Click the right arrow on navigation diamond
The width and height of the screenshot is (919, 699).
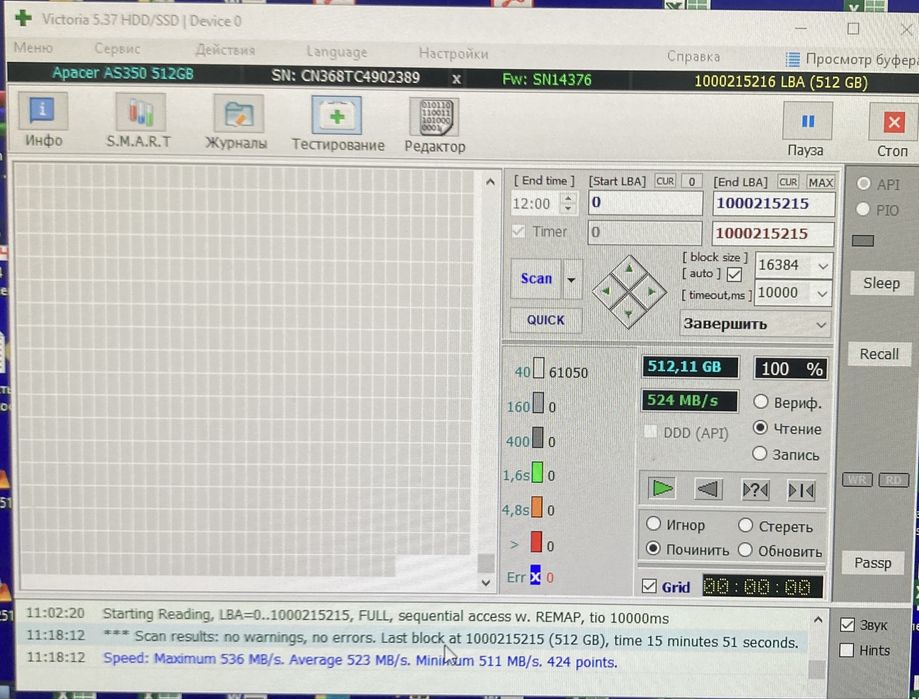click(651, 291)
